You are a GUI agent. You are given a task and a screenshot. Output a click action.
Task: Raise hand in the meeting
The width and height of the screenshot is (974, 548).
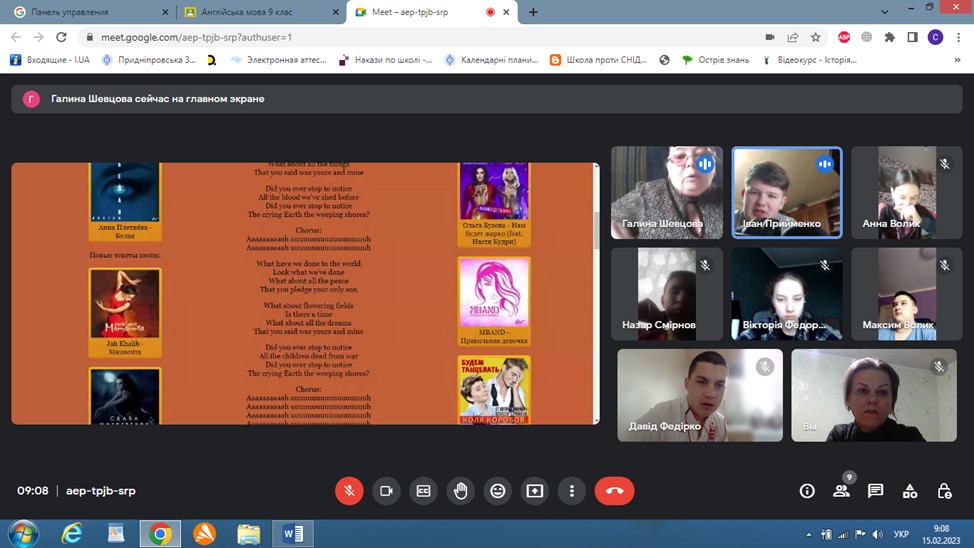pos(460,491)
